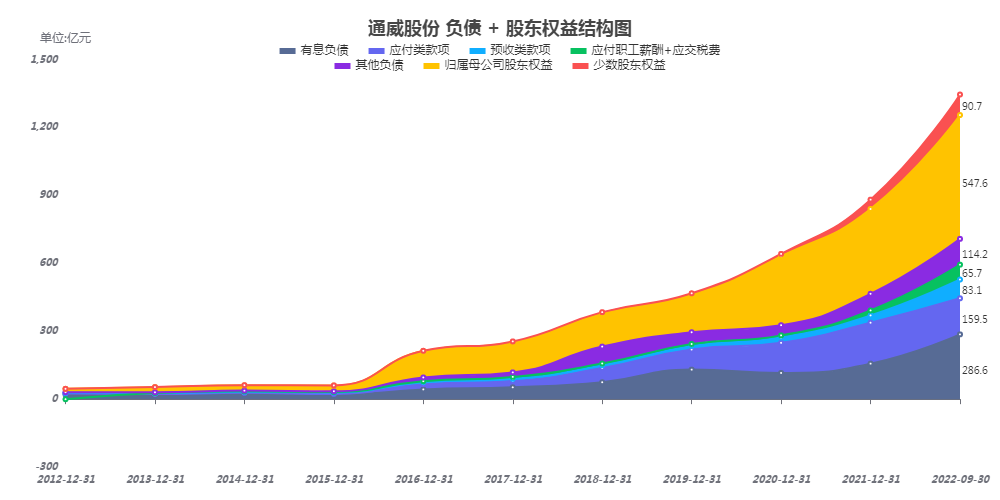Click the unit label 单位:亿元
The width and height of the screenshot is (1000, 500).
point(66,38)
